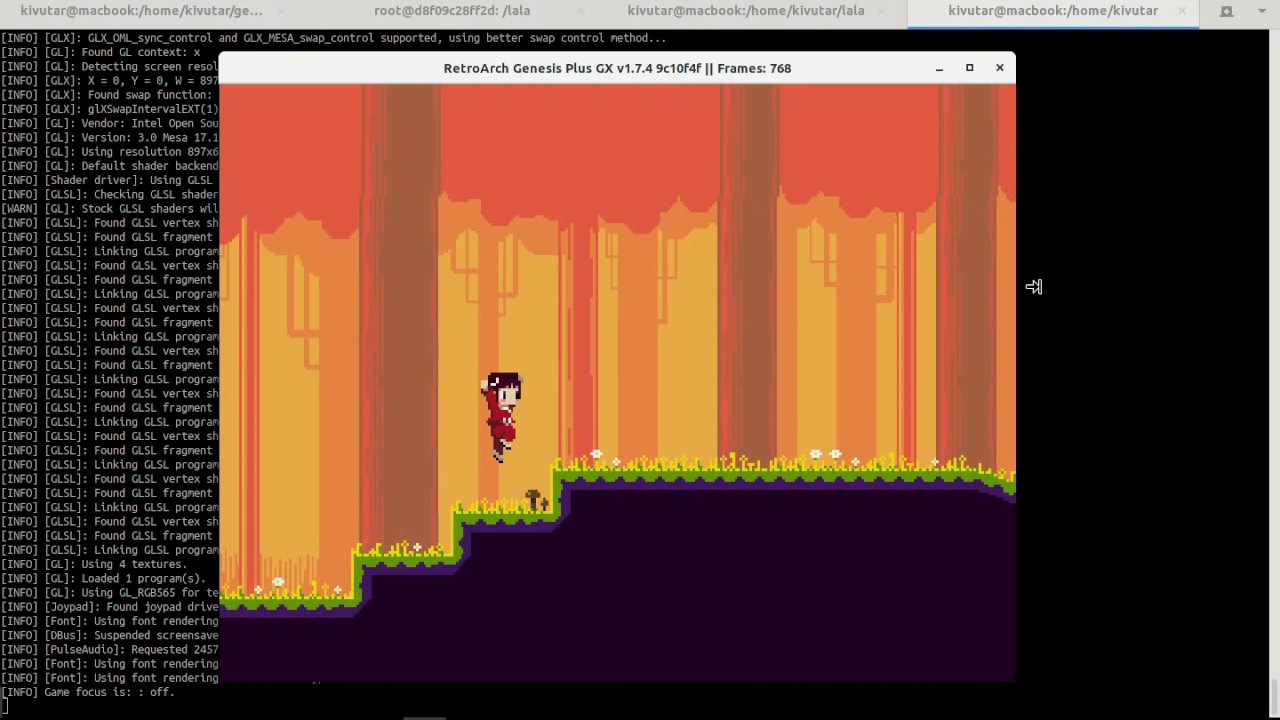Select the kivutar@macbook:/home/kivutar tab
This screenshot has width=1280, height=720.
tap(1053, 11)
